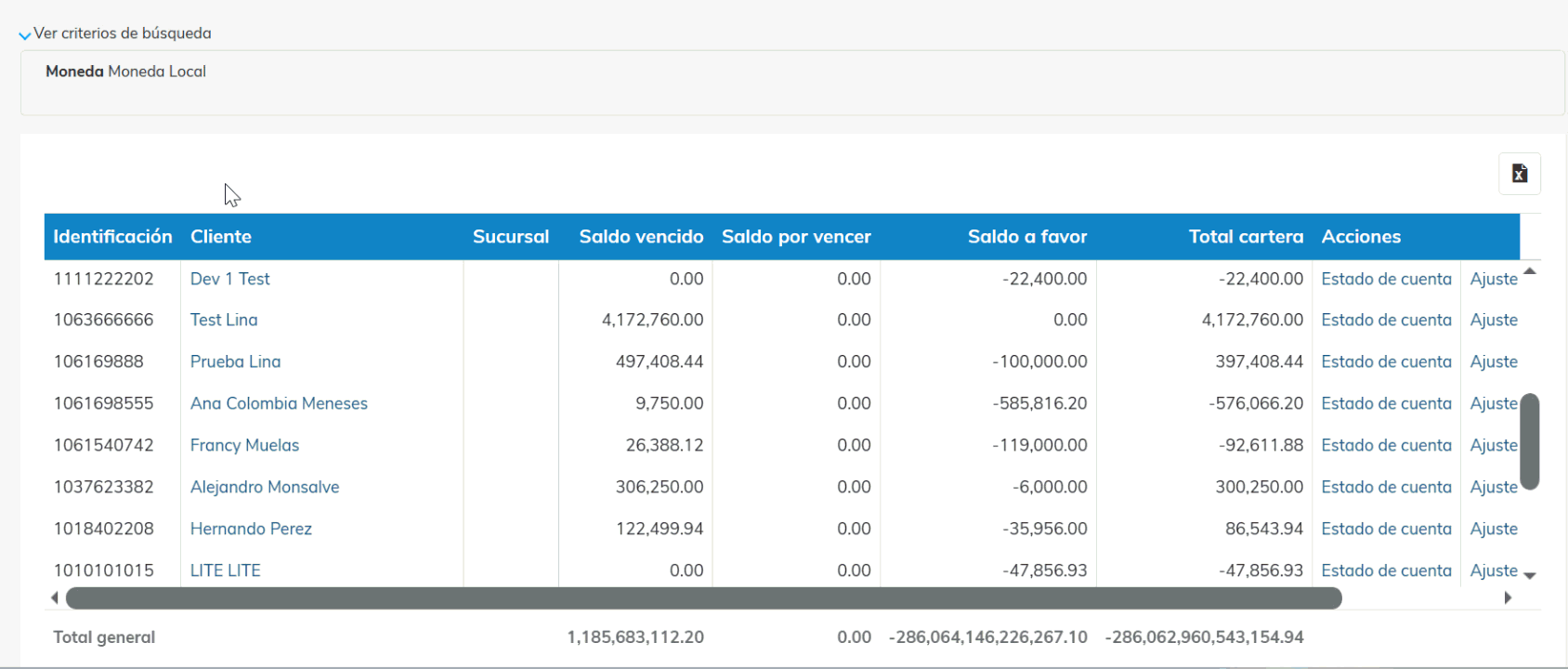Collapse the 'Ver criterios de búsqueda' section
Screen dimensions: 1568x669
pos(25,34)
